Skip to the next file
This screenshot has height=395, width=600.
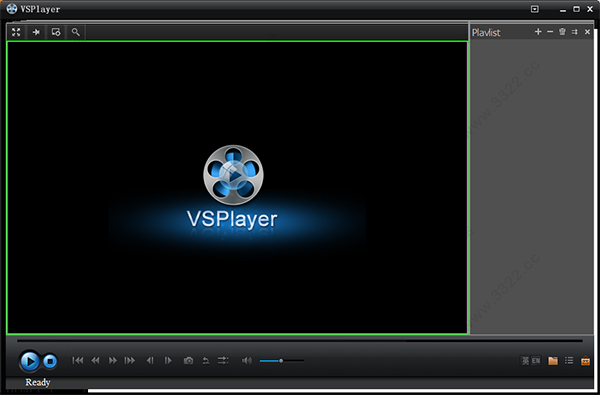(130, 361)
